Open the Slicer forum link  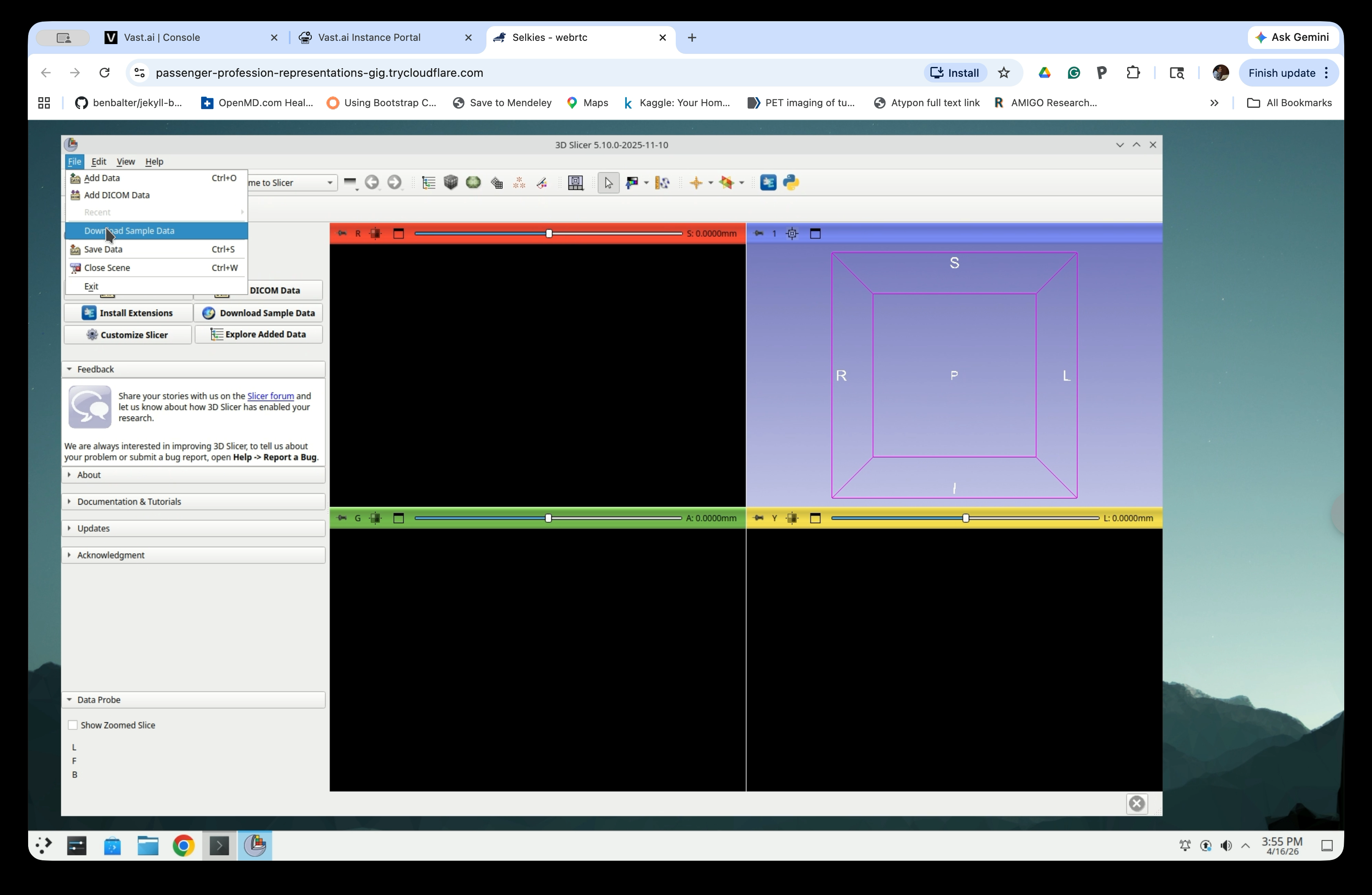coord(270,396)
